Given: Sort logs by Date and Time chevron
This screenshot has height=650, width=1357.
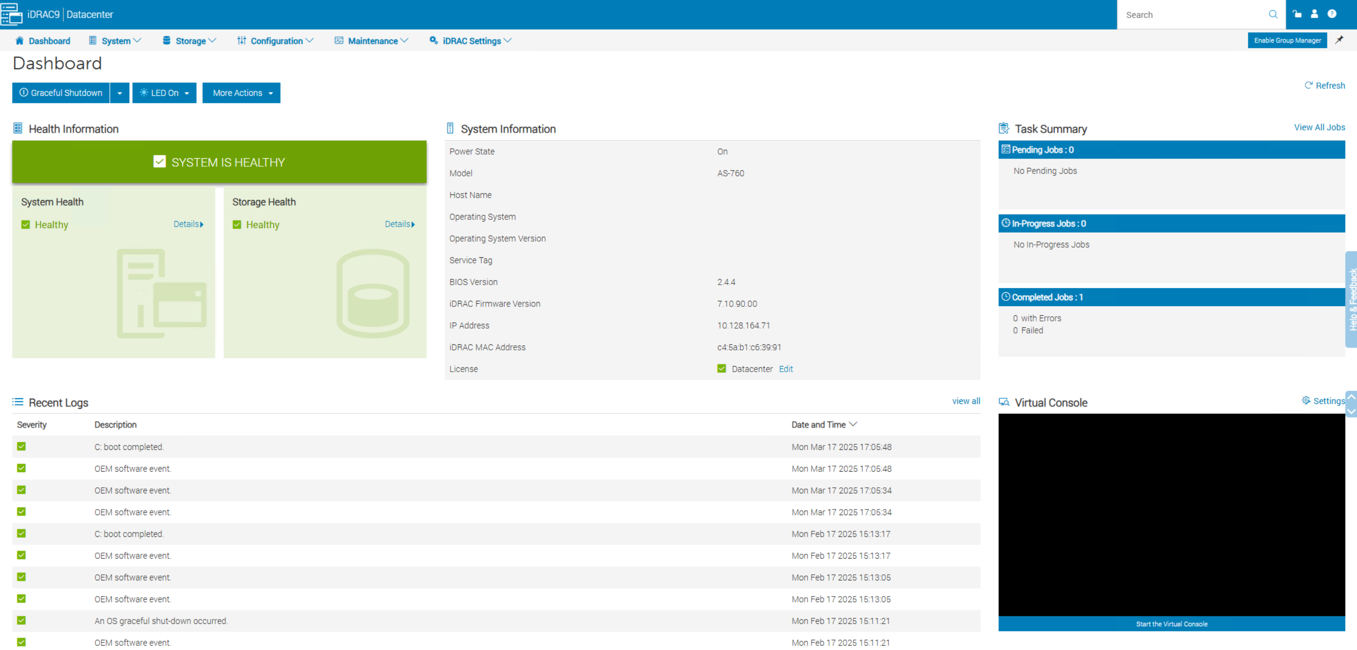Looking at the screenshot, I should pyautogui.click(x=853, y=425).
